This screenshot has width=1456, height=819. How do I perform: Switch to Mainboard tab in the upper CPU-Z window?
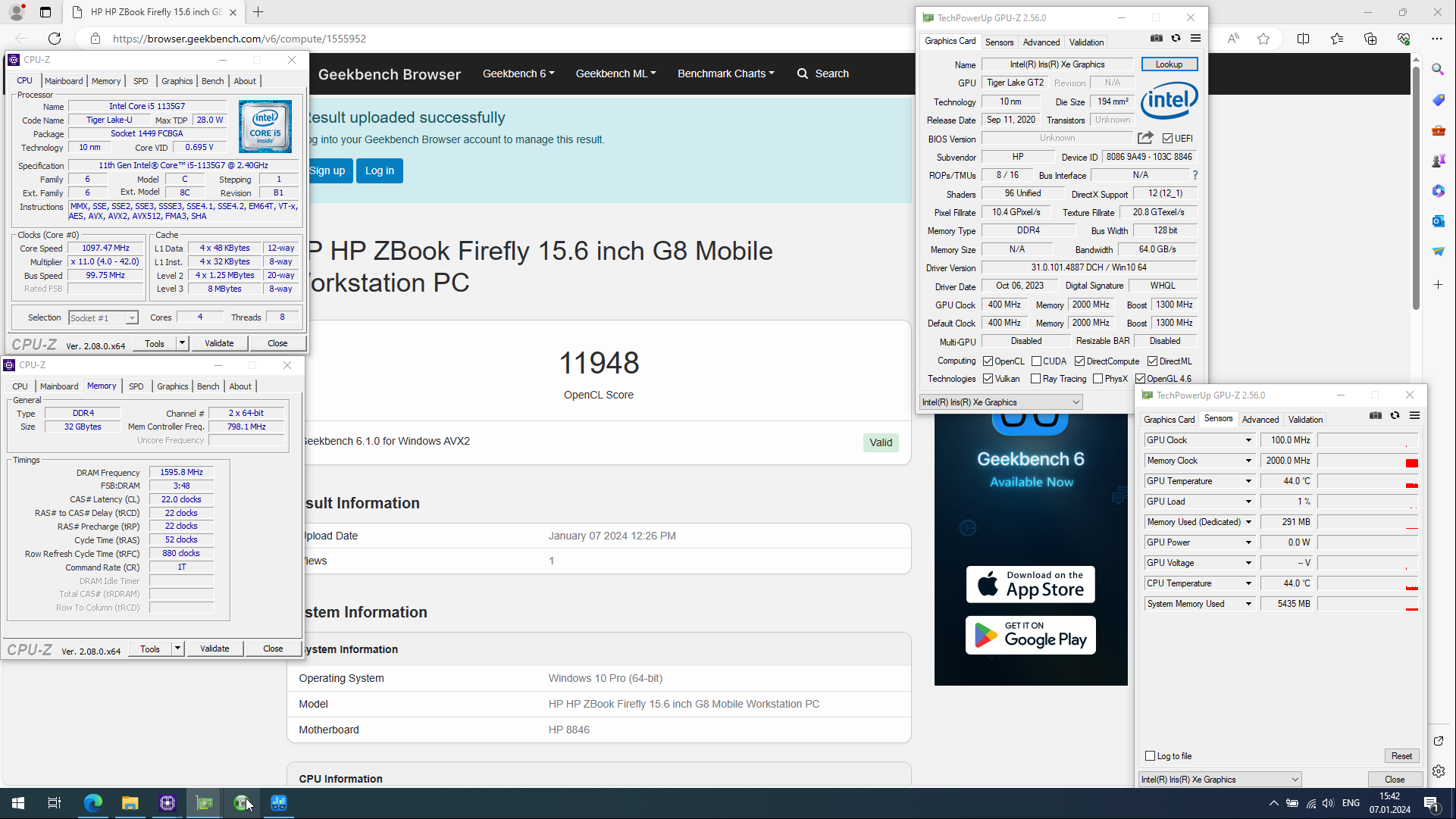pos(64,81)
